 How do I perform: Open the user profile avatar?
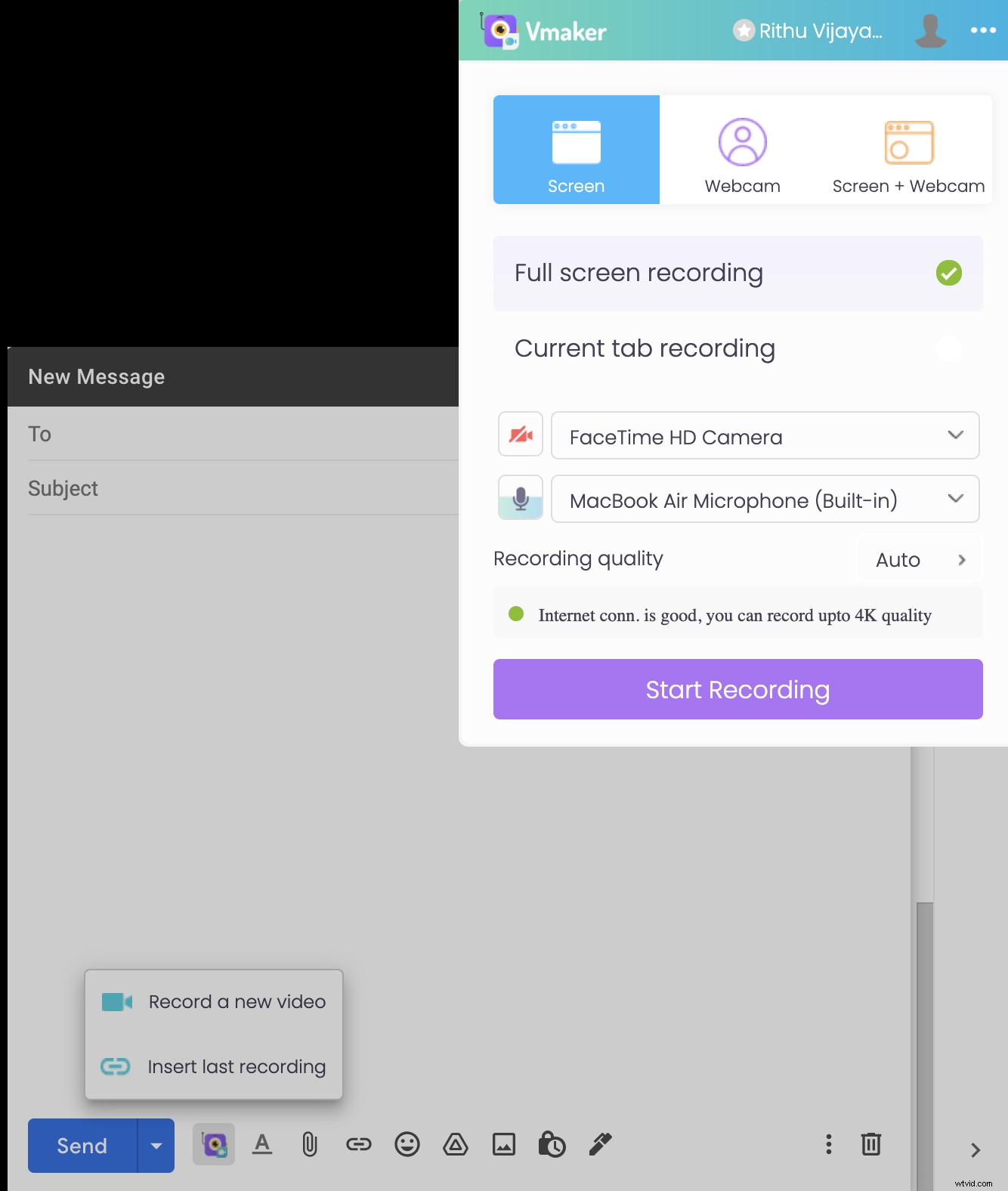pyautogui.click(x=930, y=31)
